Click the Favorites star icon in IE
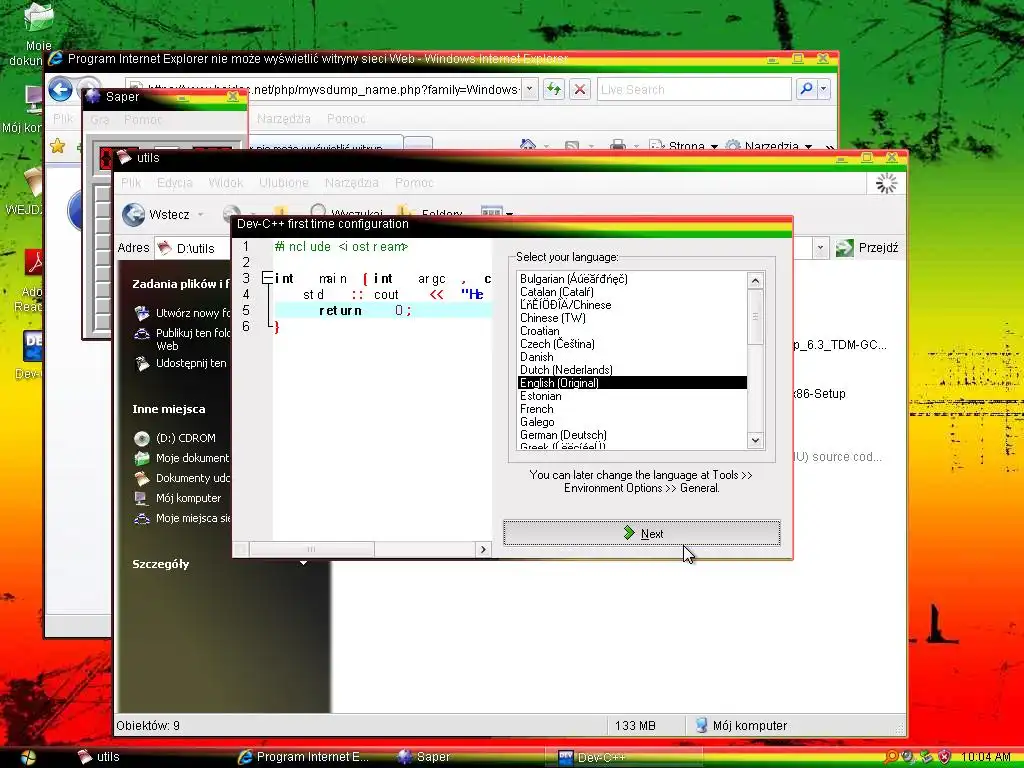The image size is (1024, 768). (57, 146)
